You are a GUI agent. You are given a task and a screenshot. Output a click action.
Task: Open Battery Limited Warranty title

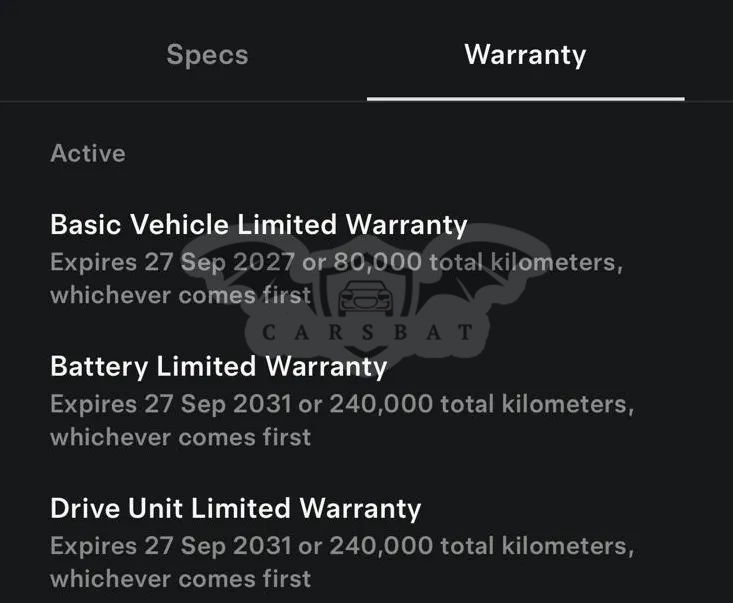pyautogui.click(x=218, y=366)
